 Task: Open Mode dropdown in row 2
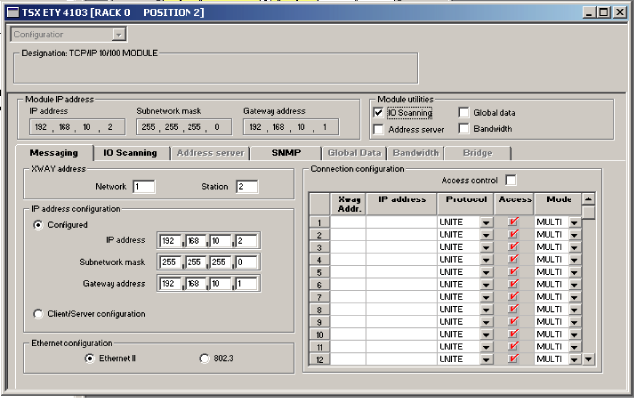pos(575,235)
